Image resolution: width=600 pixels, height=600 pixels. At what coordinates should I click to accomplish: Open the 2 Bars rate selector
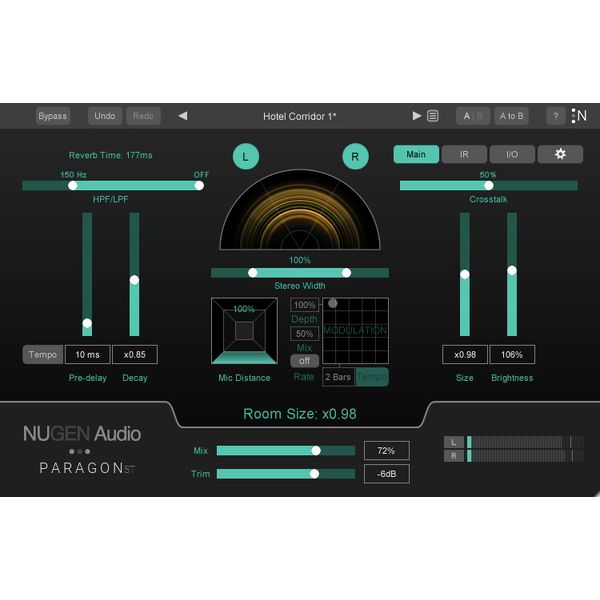(339, 377)
